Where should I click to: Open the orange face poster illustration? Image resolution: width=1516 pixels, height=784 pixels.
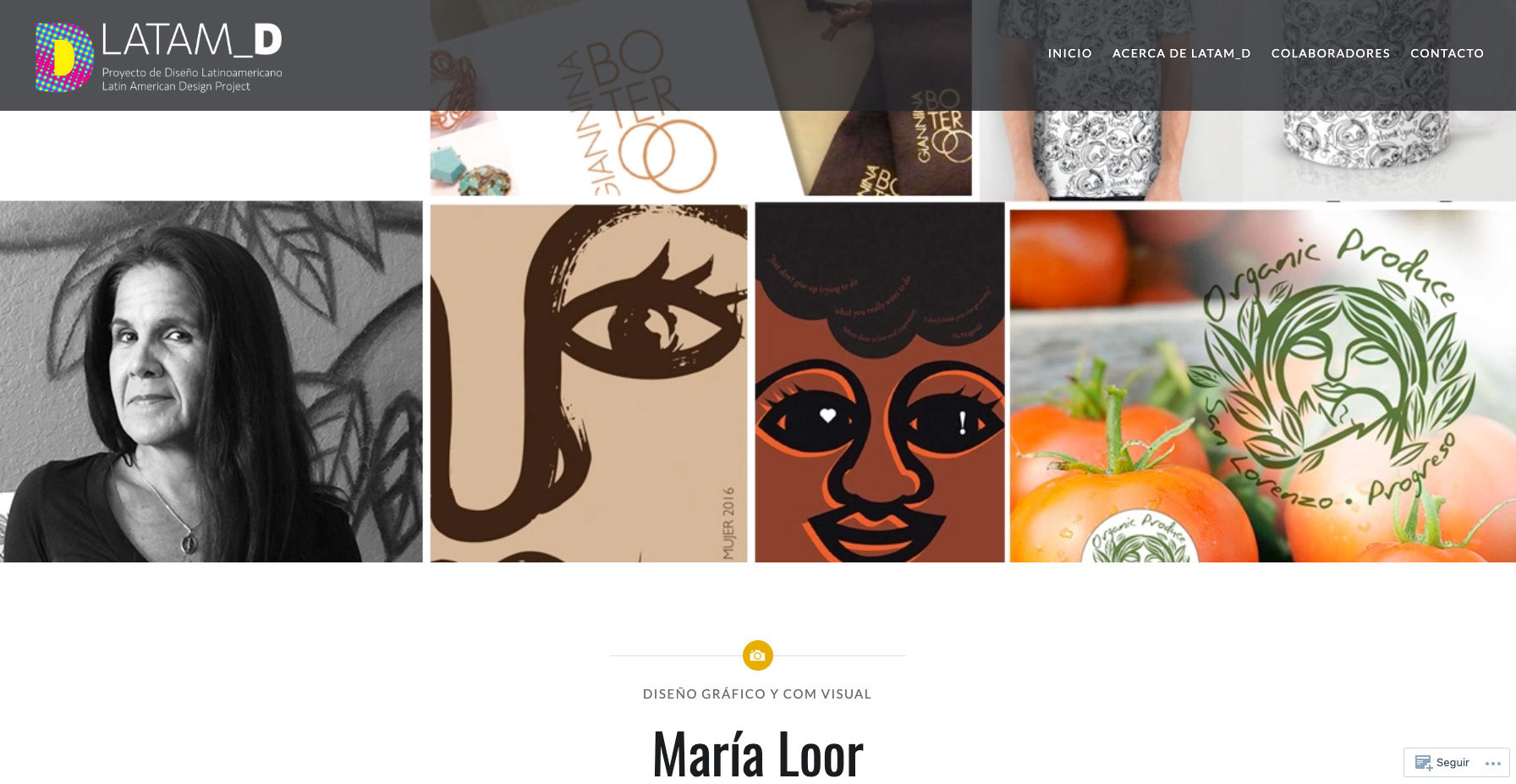tap(880, 382)
